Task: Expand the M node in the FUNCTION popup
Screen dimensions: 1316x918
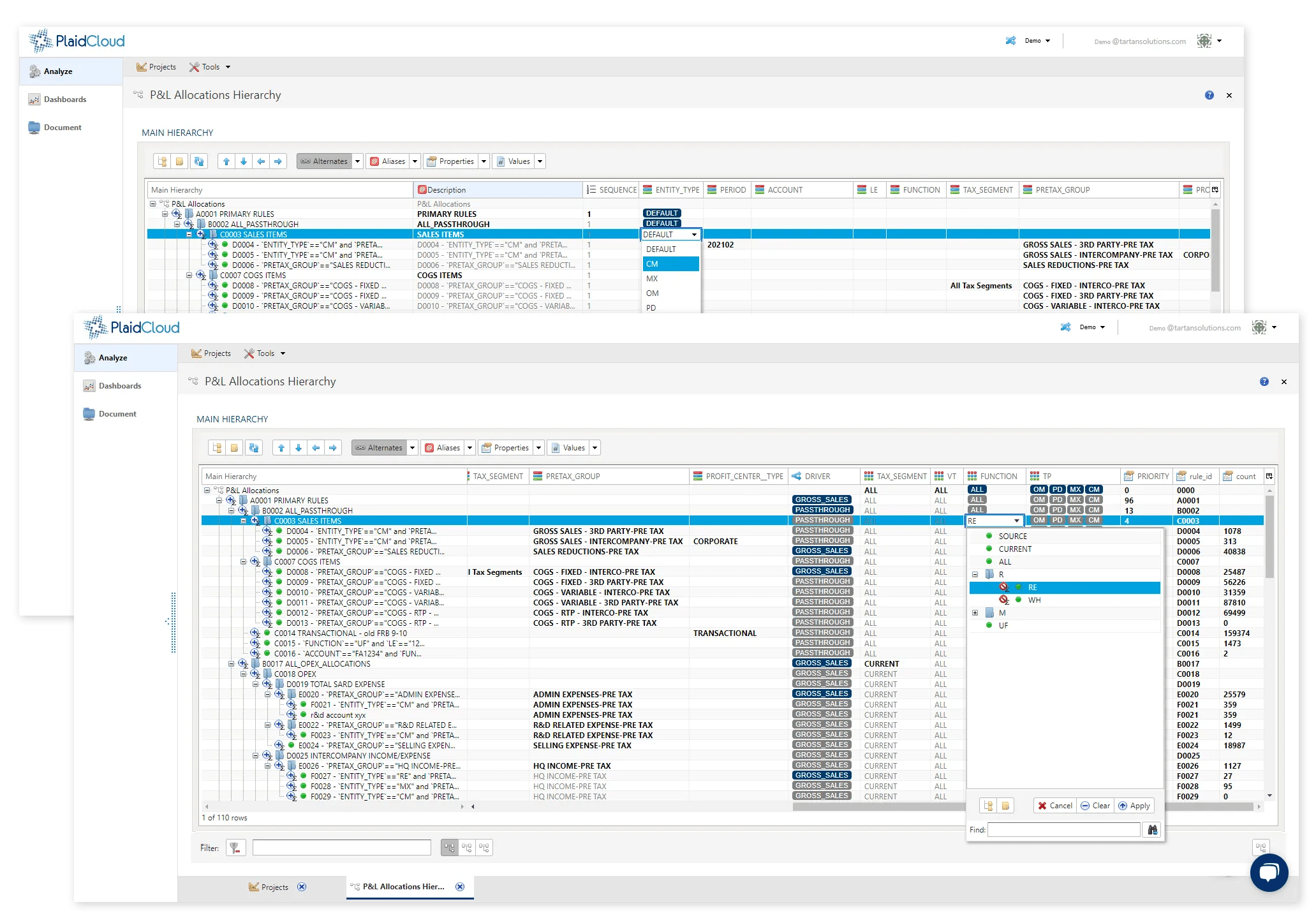Action: pos(975,613)
